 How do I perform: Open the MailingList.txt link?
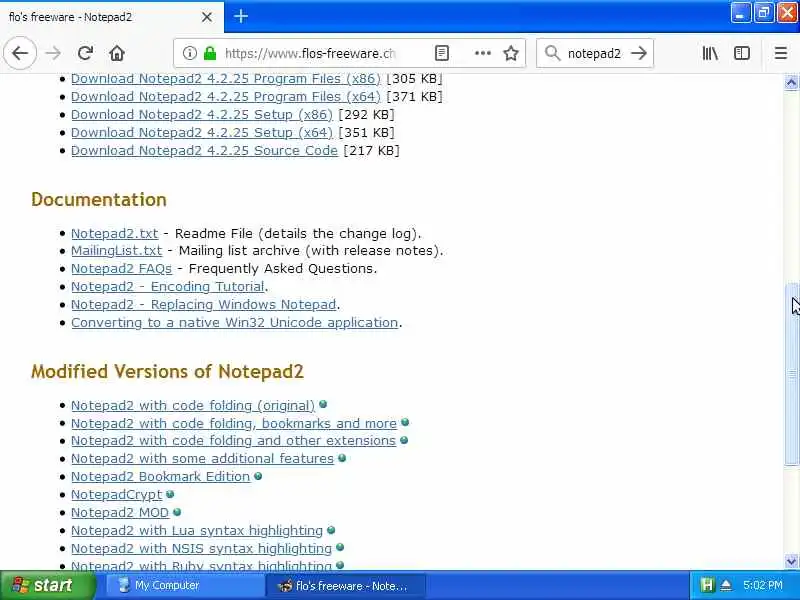116,251
